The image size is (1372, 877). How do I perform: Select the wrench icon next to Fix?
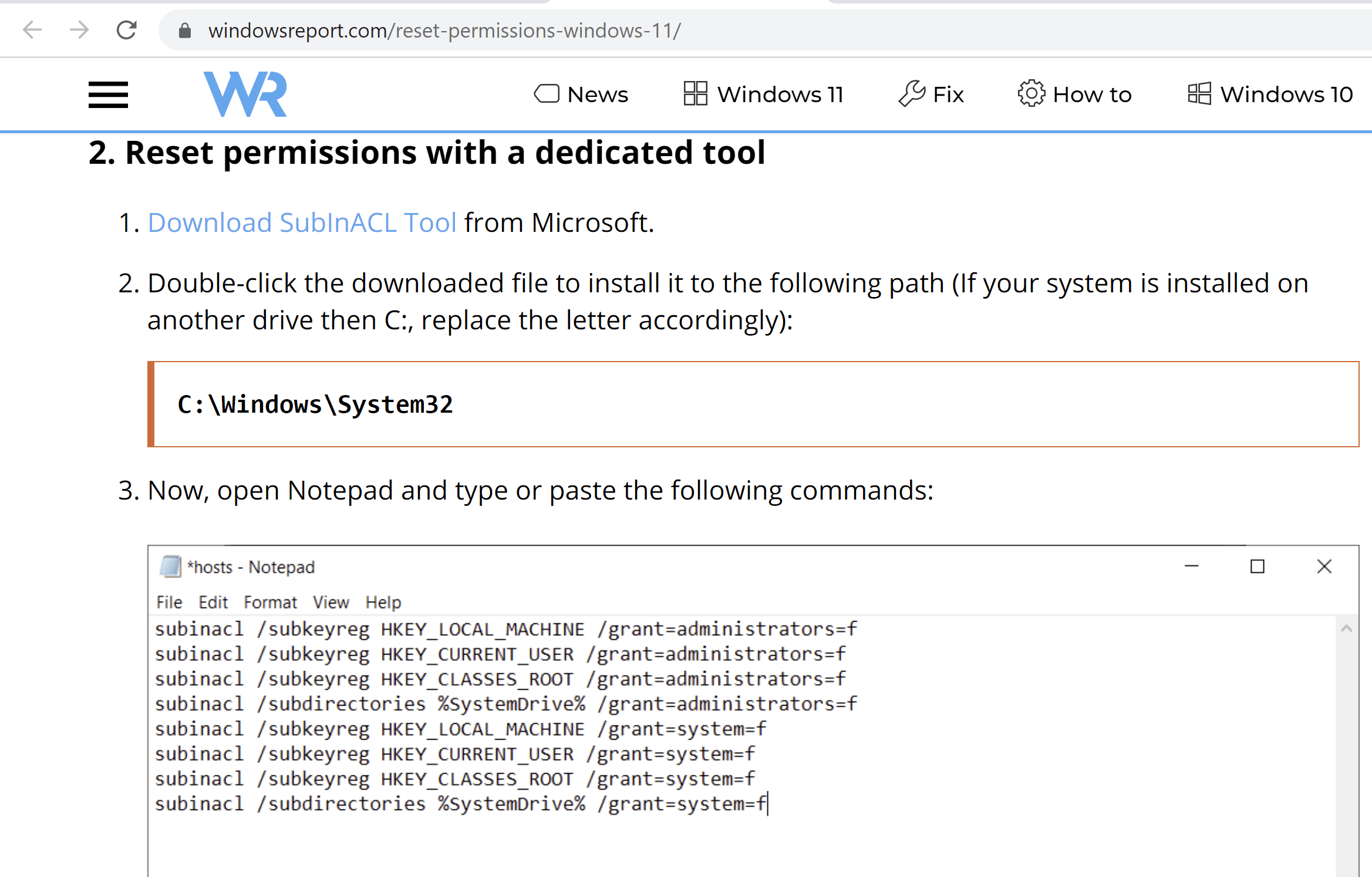click(x=912, y=93)
